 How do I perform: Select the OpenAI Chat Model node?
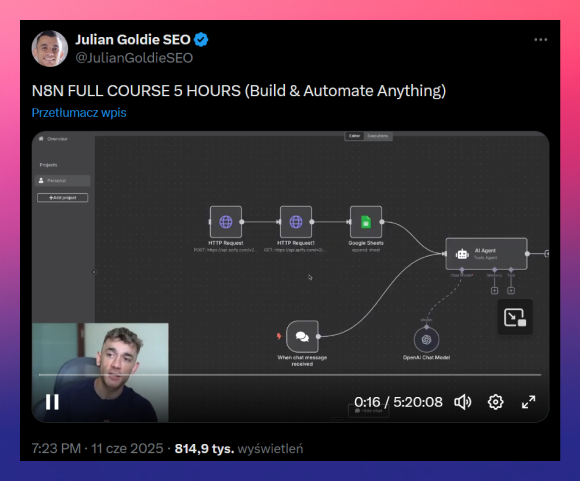pyautogui.click(x=426, y=340)
